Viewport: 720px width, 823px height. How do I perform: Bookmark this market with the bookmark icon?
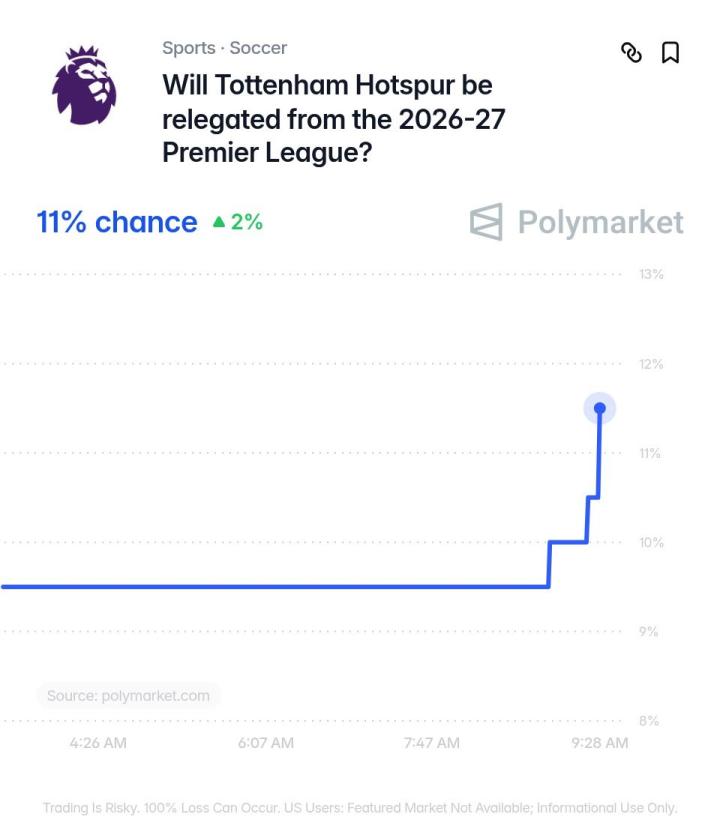tap(670, 52)
